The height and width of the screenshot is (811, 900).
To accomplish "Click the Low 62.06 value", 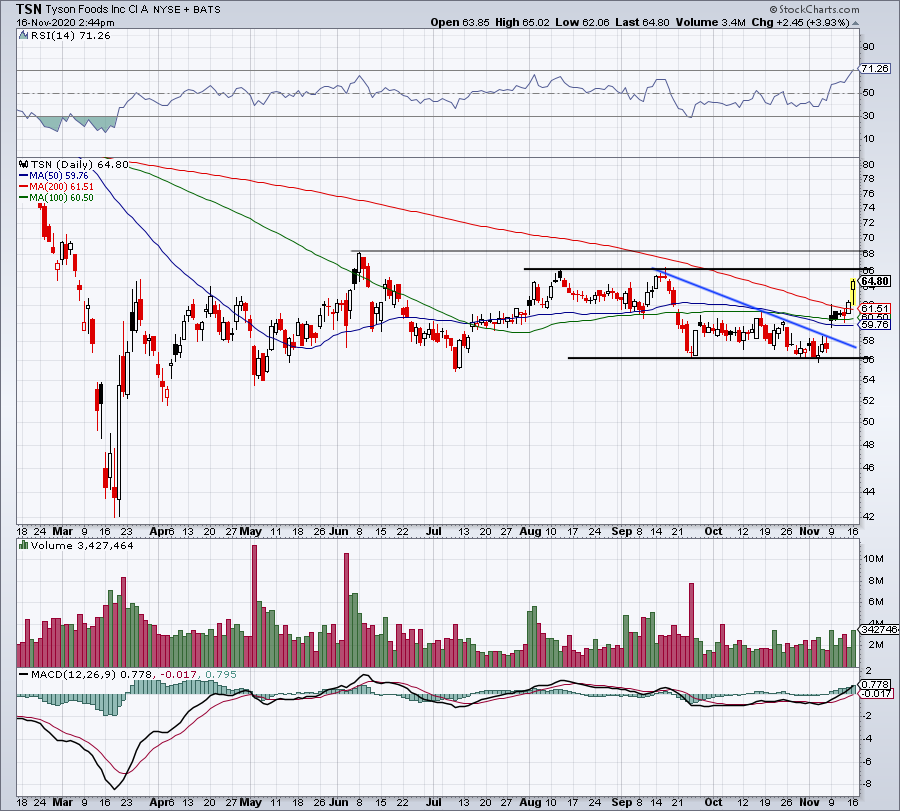I will pos(582,22).
